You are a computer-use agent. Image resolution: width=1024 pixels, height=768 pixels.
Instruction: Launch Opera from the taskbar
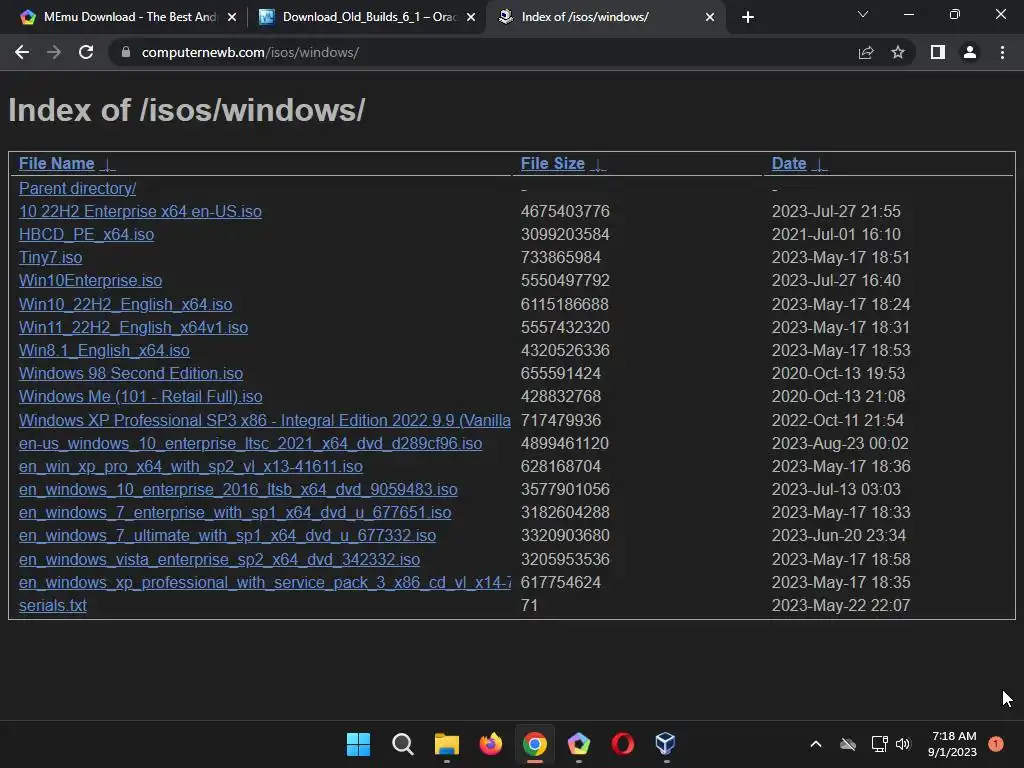click(622, 744)
